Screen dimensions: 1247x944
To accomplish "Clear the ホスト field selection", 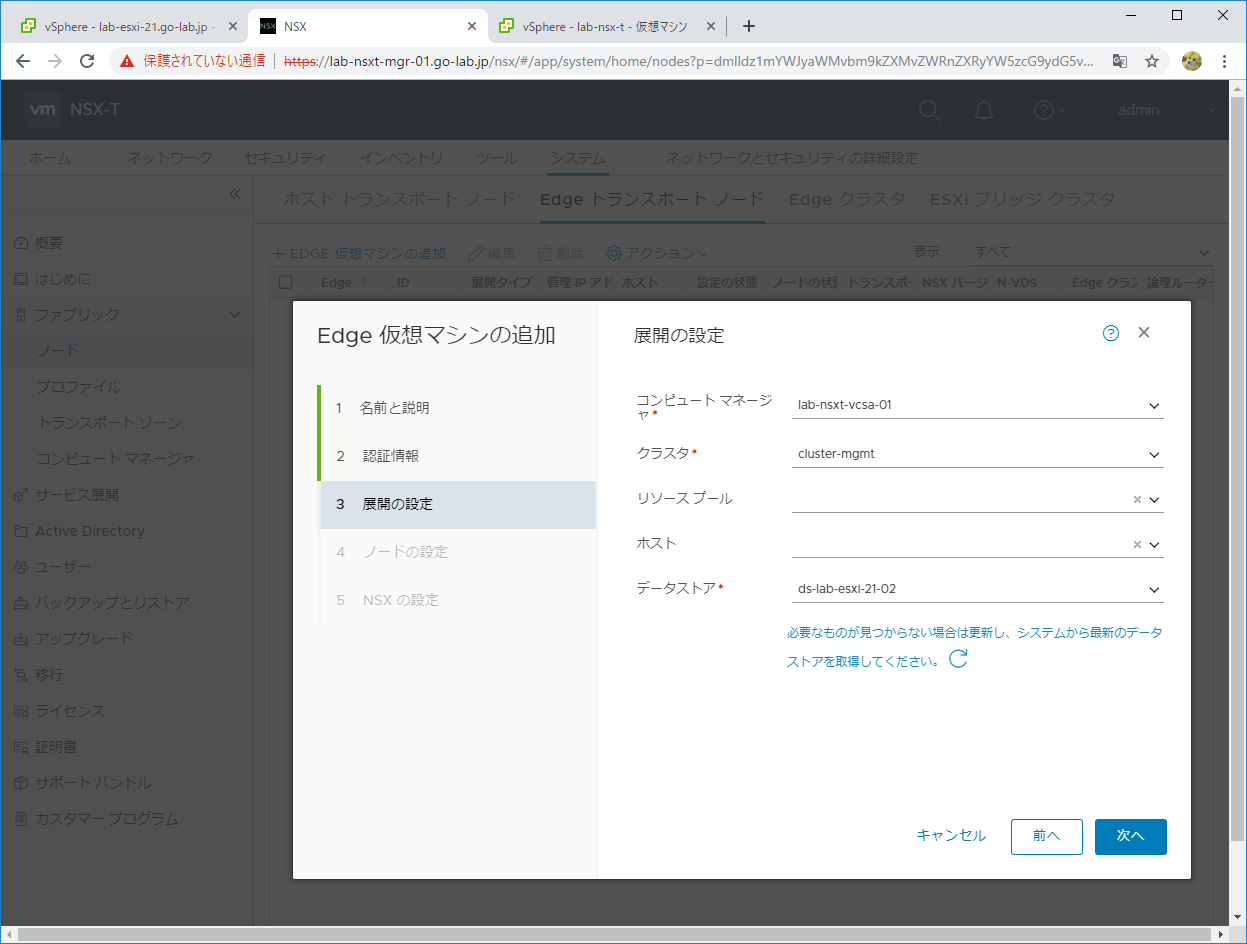I will pos(1137,545).
